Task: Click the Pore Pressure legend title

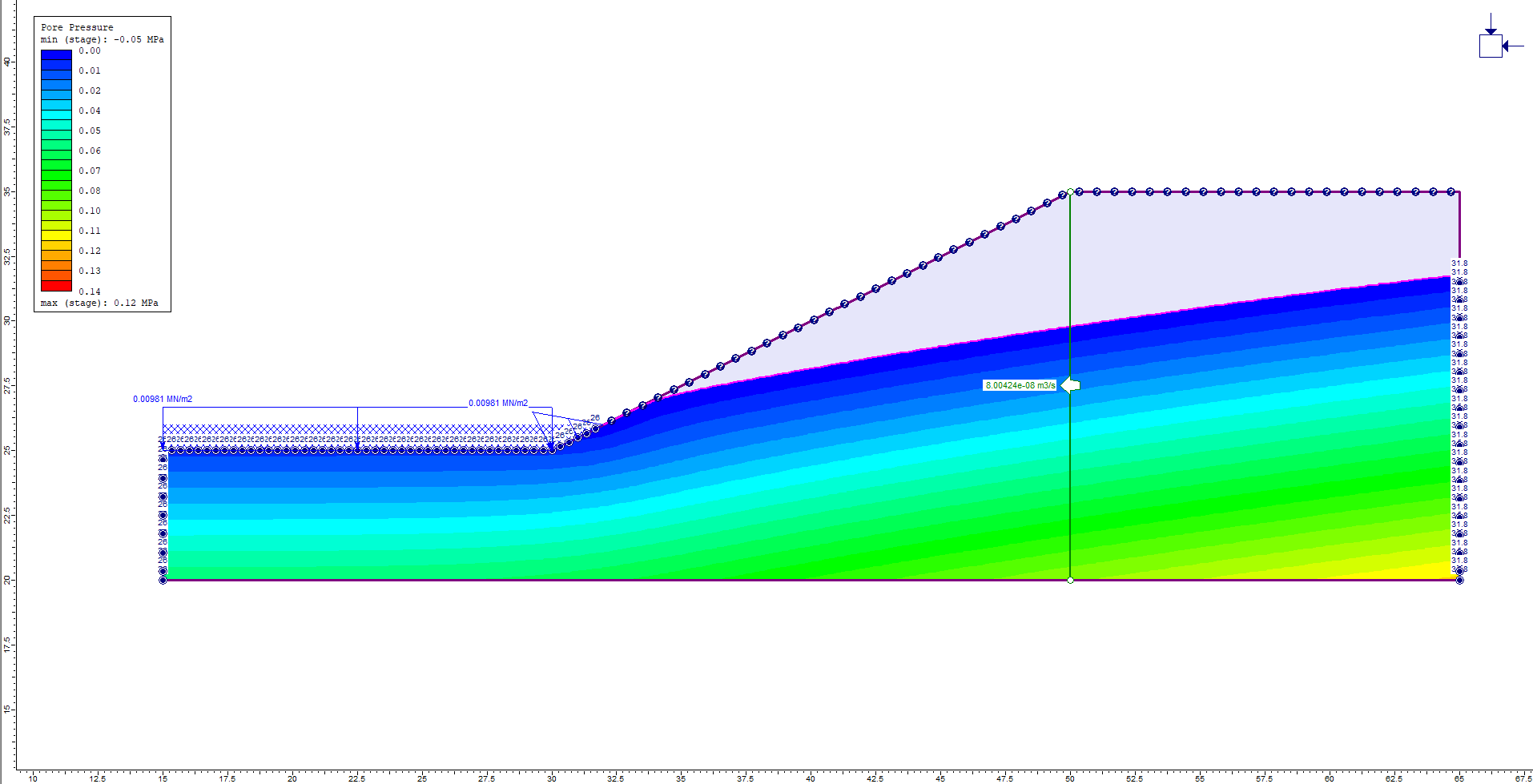Action: tap(77, 27)
